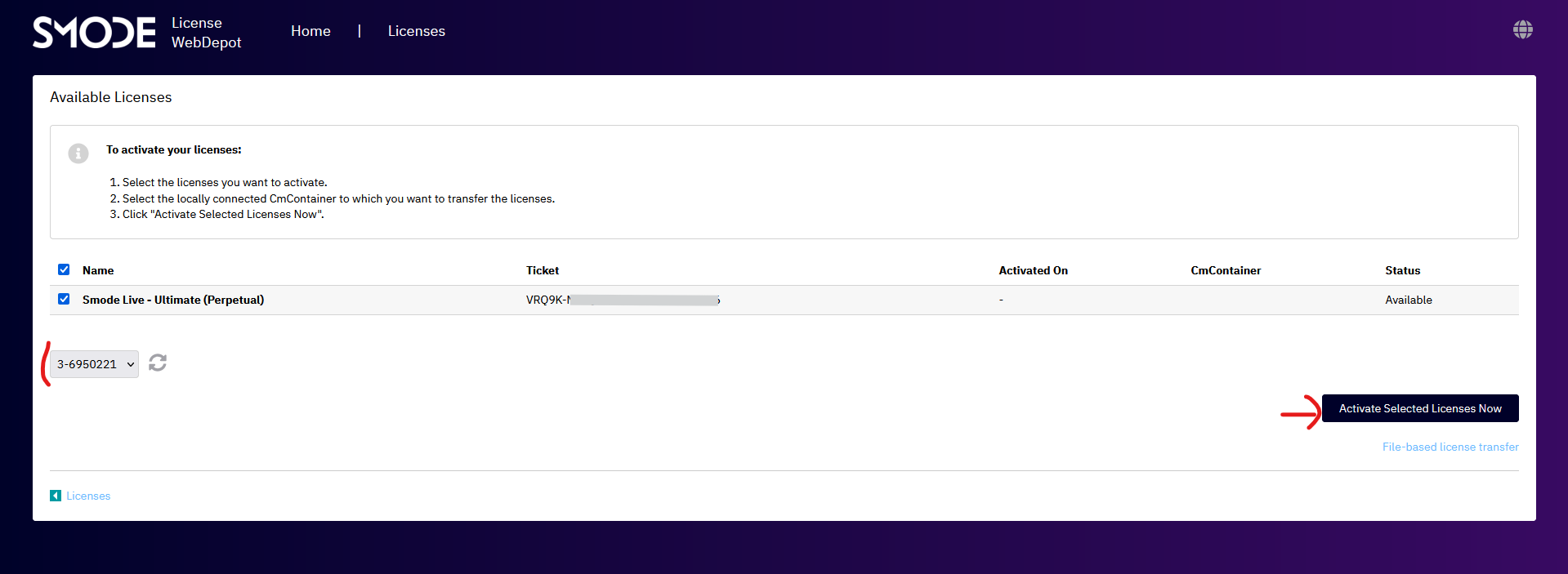Click the 'To activate your licenses:' text

pyautogui.click(x=174, y=149)
